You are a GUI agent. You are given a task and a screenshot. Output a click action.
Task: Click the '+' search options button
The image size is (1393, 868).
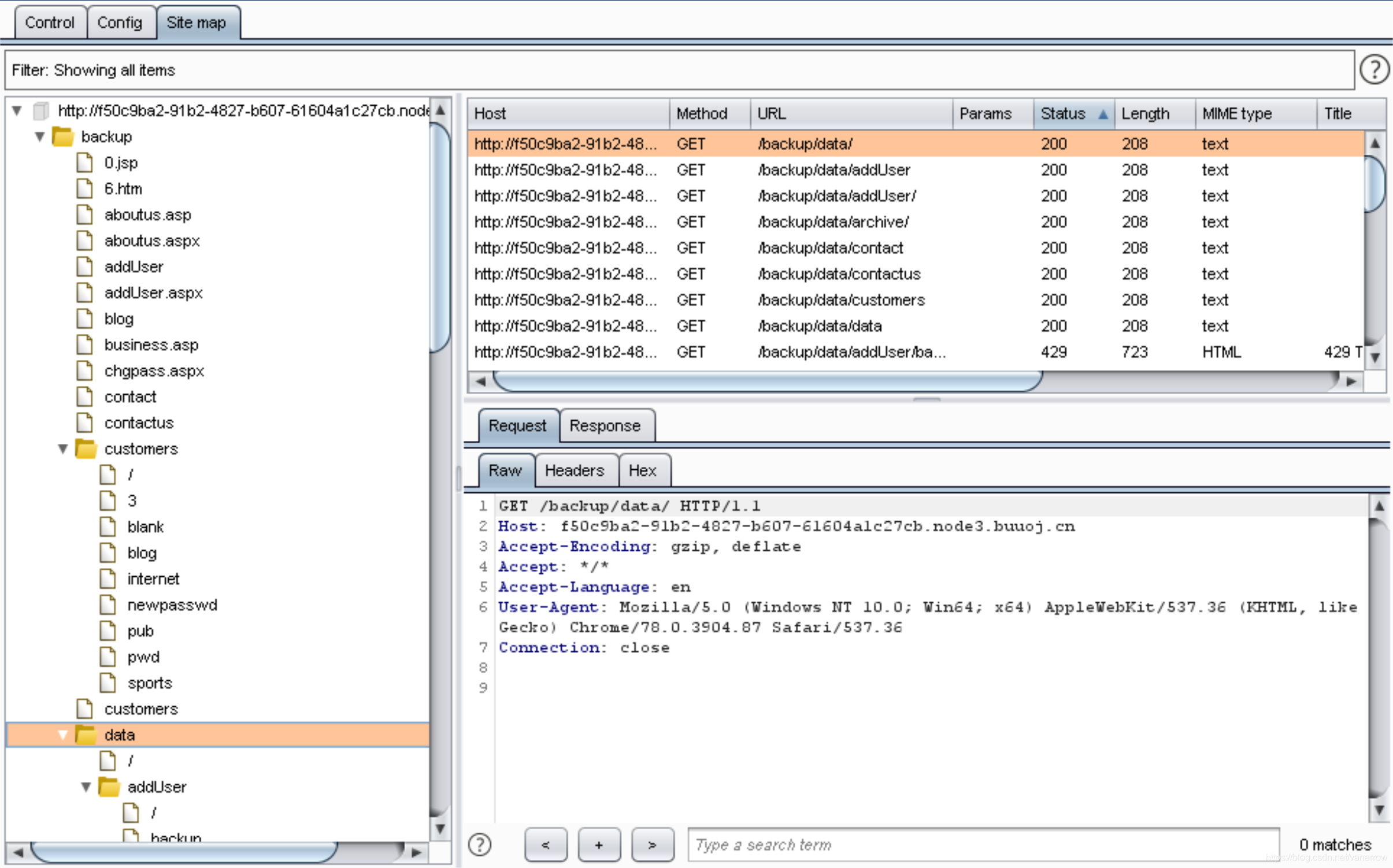tap(599, 845)
